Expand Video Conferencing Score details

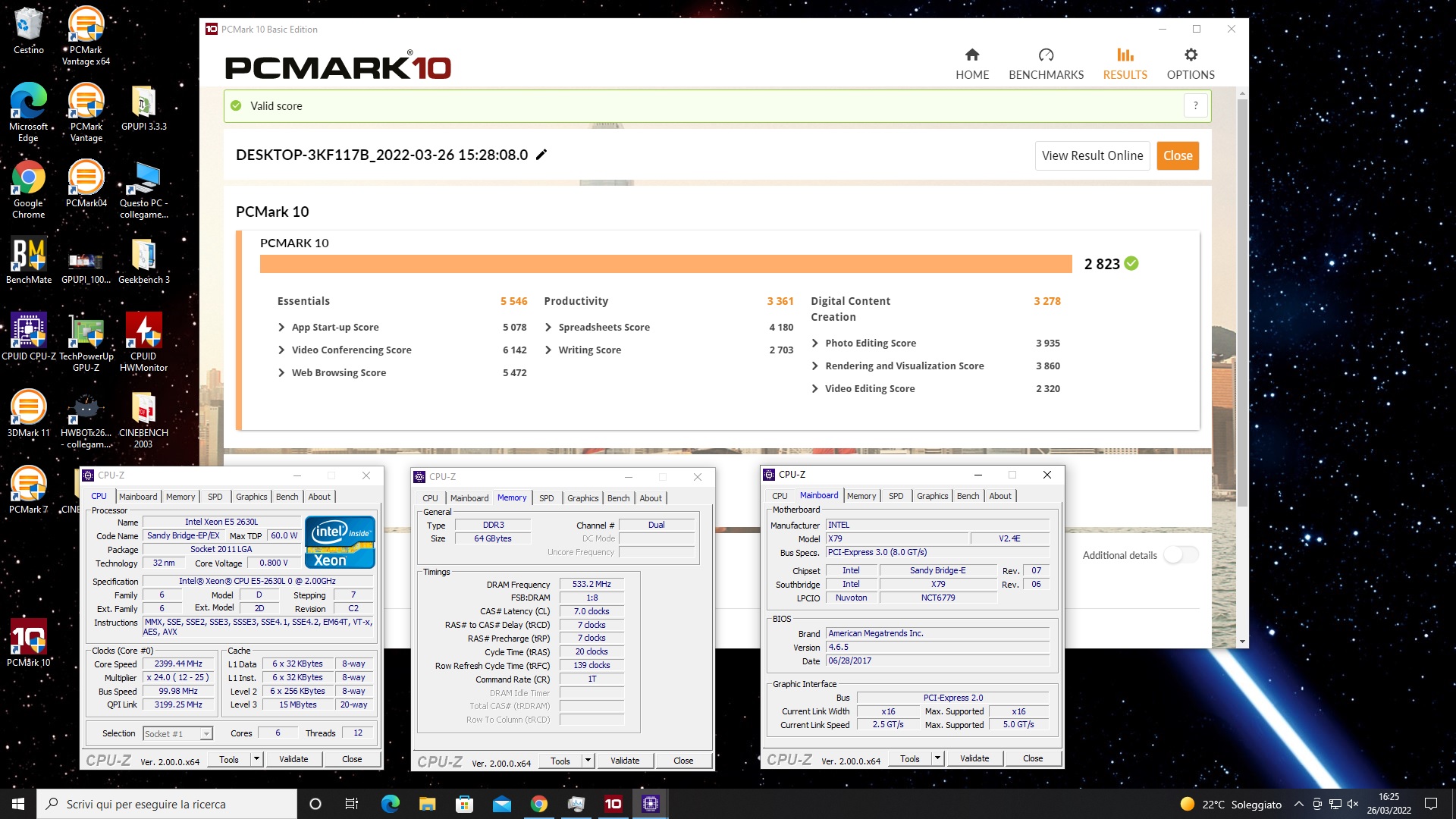pyautogui.click(x=281, y=350)
